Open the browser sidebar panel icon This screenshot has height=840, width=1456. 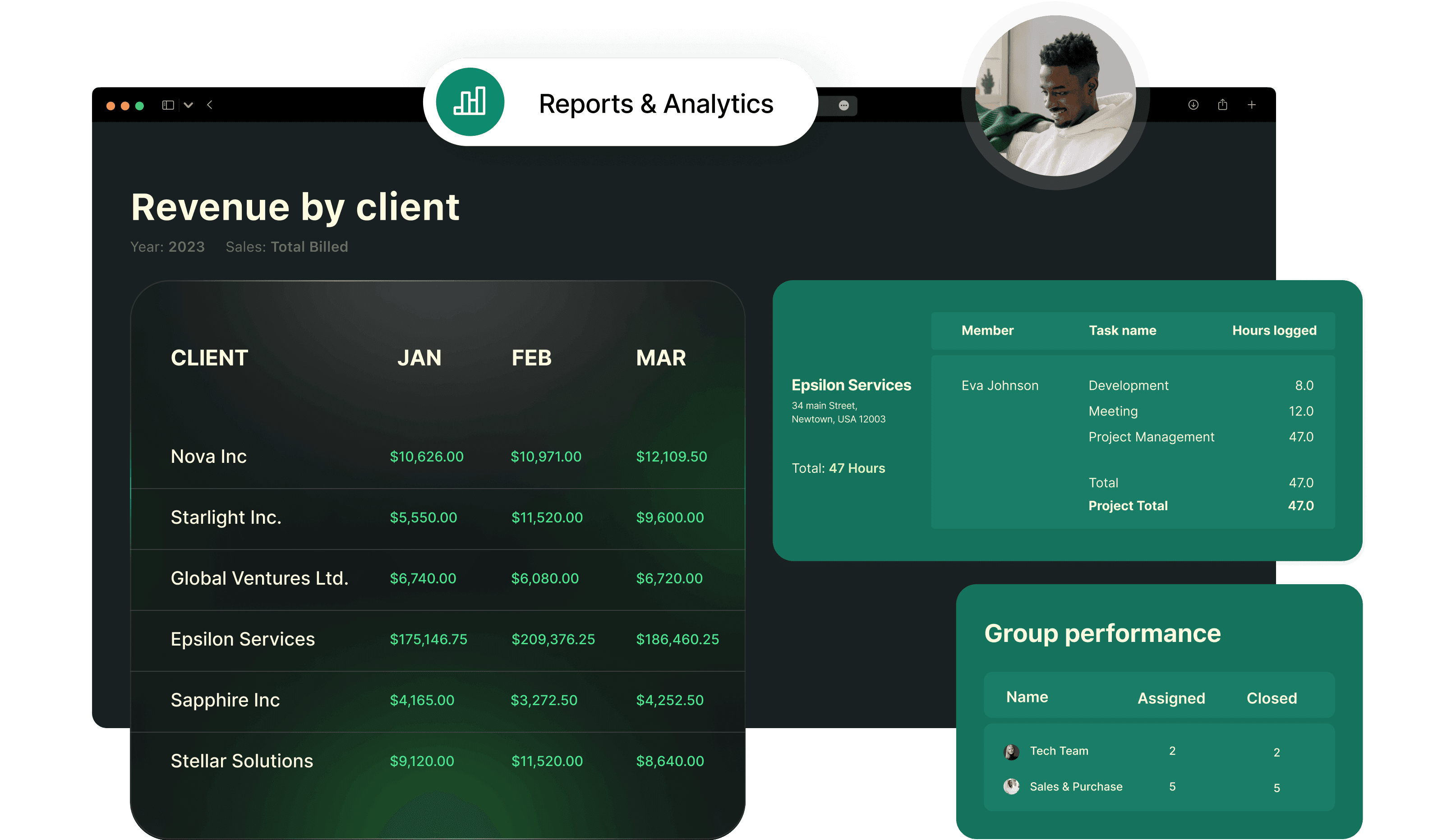tap(168, 105)
